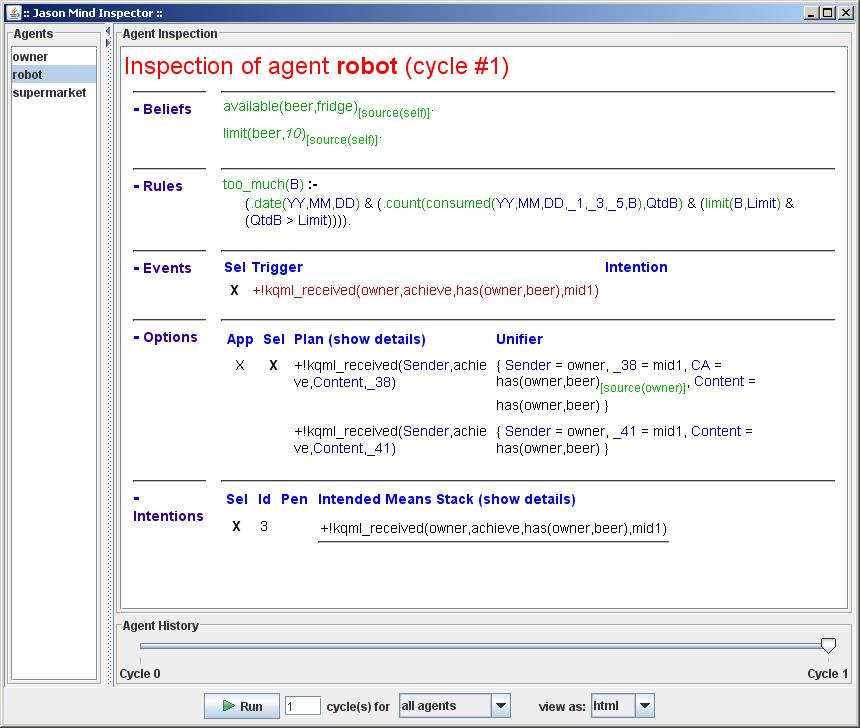Click the Unifier column header

[x=519, y=339]
